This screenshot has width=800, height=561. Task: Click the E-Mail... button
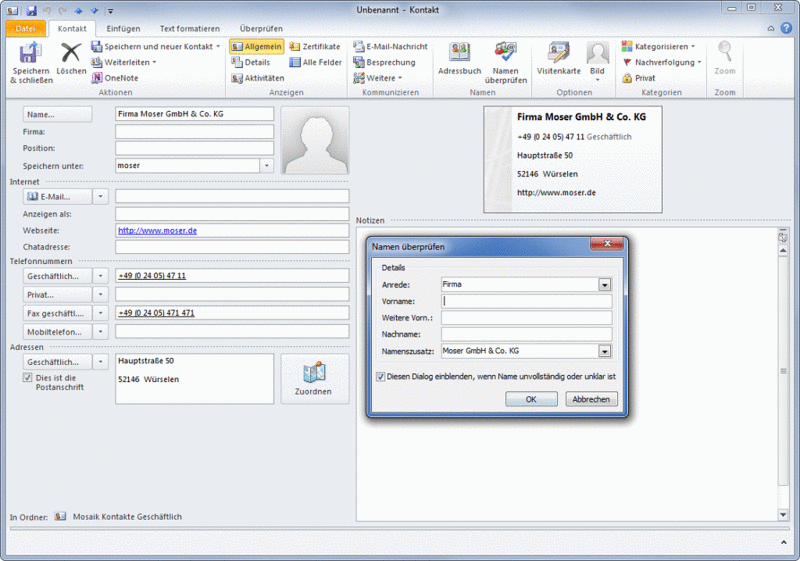(x=58, y=196)
